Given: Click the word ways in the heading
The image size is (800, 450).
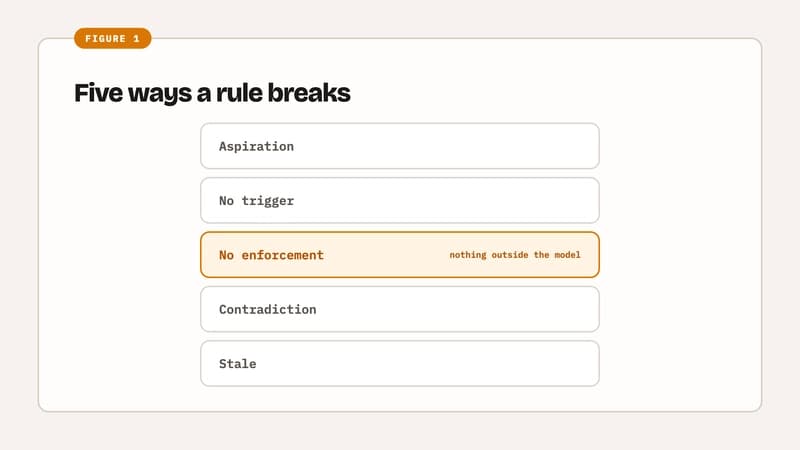Looking at the screenshot, I should tap(160, 94).
